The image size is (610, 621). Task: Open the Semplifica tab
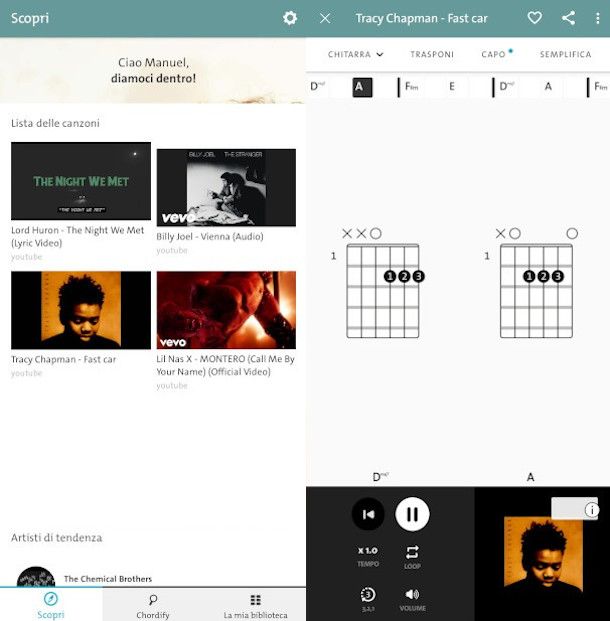tap(565, 54)
